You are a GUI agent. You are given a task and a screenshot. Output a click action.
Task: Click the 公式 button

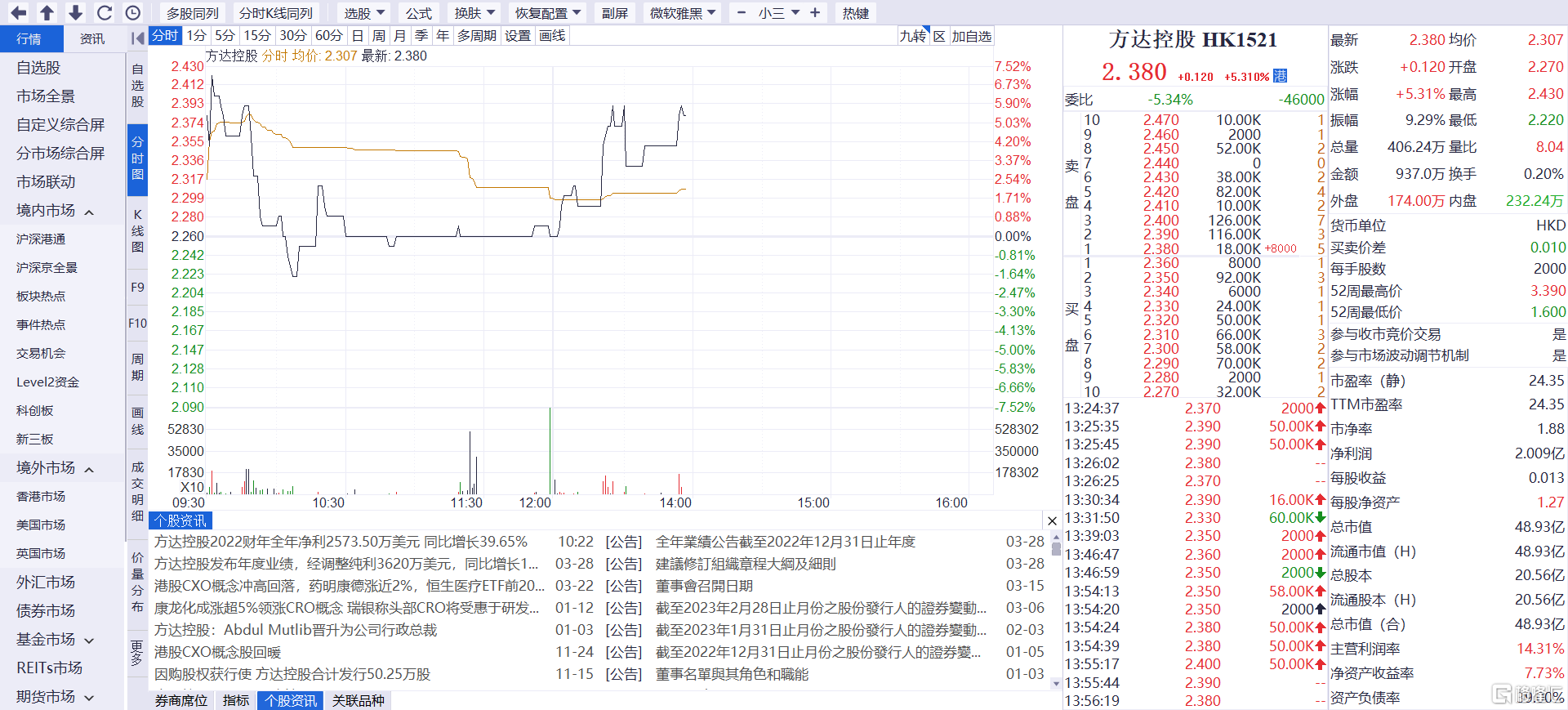point(419,13)
